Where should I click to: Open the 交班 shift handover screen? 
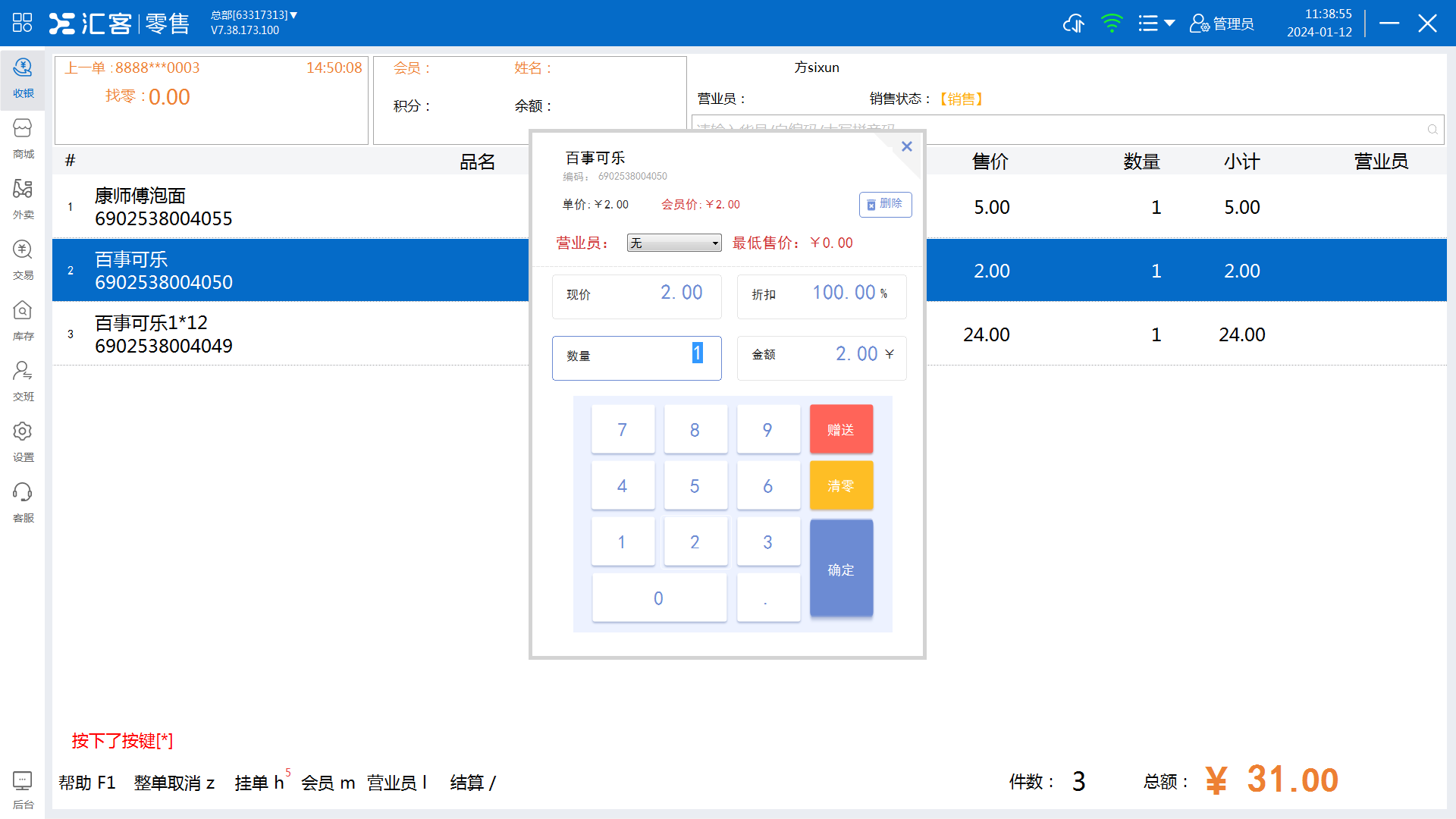pyautogui.click(x=23, y=381)
